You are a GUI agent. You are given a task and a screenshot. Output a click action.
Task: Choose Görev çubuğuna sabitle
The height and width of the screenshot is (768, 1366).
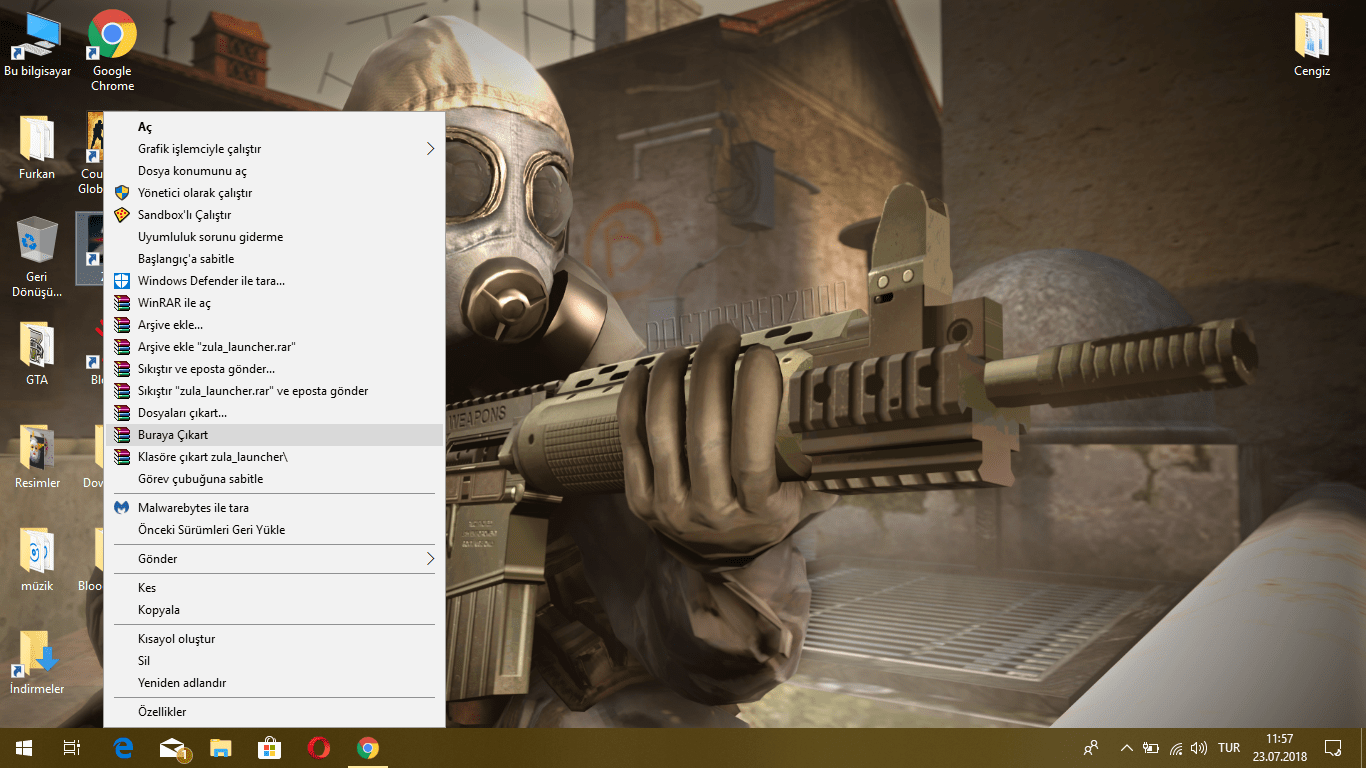click(274, 479)
